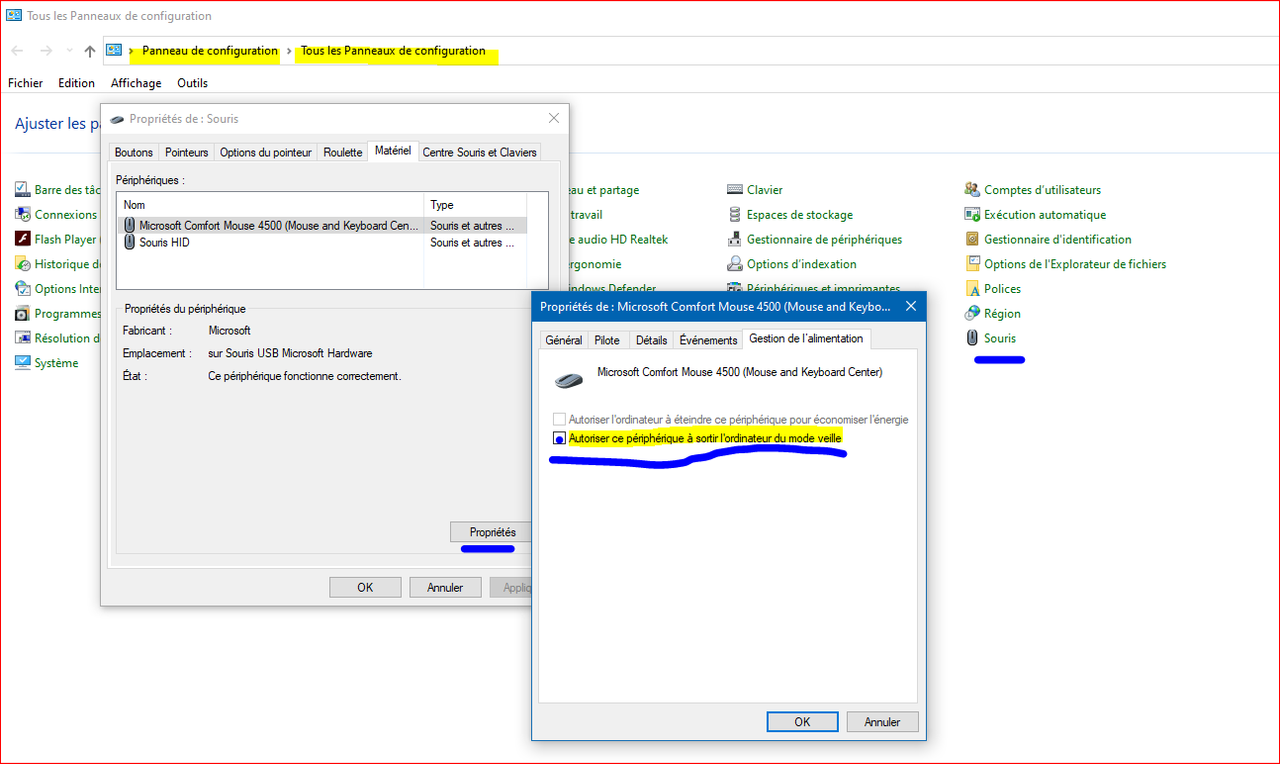The image size is (1280, 764).
Task: Click the Connexions icon in Control Panel
Action: pyautogui.click(x=24, y=214)
